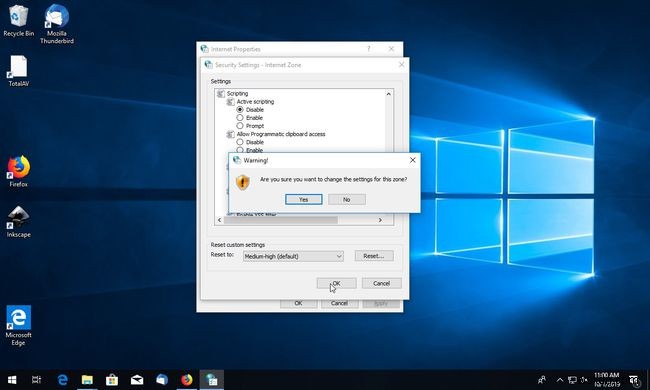
Task: Click the warning shield icon
Action: pyautogui.click(x=243, y=182)
